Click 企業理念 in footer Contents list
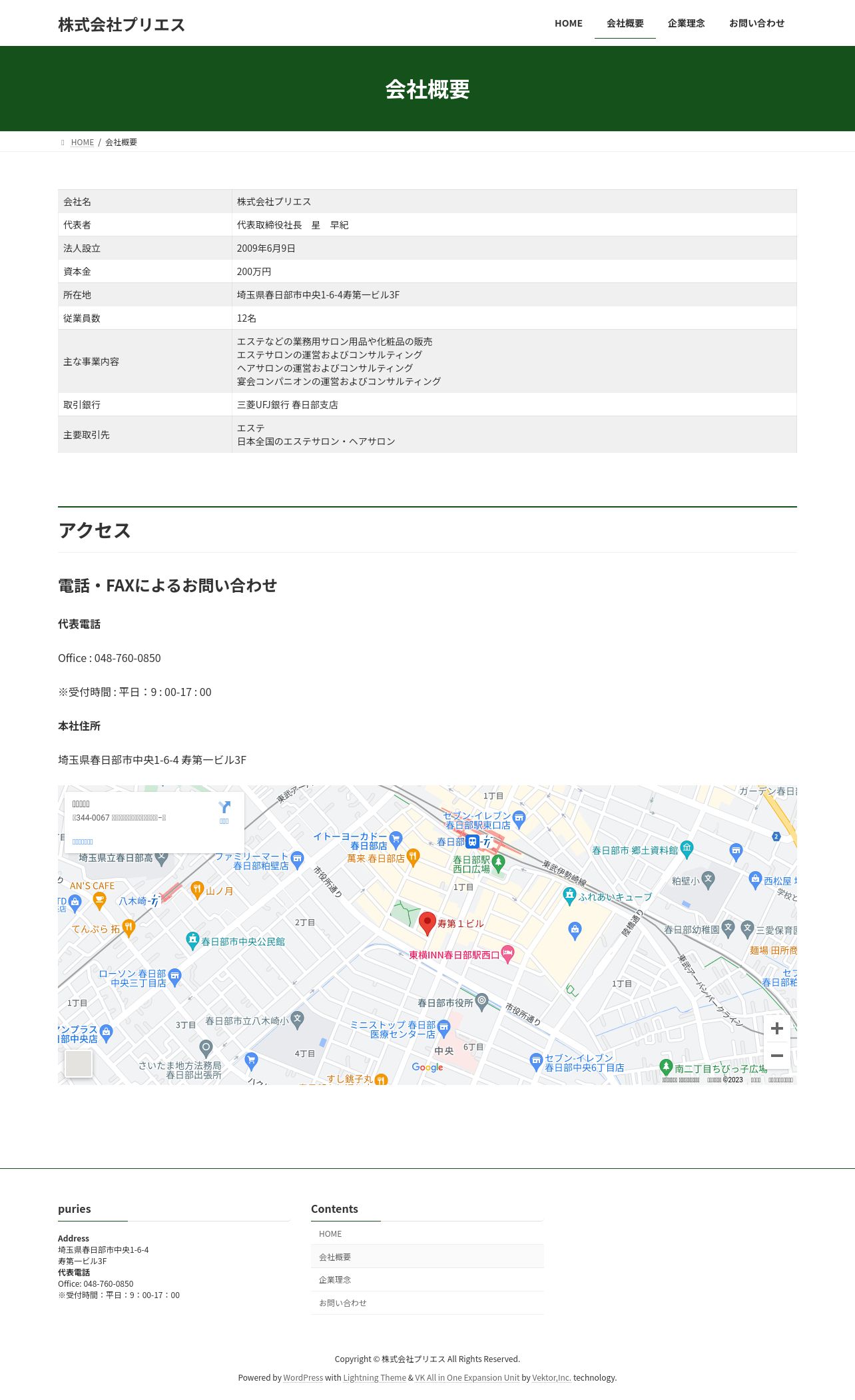 (427, 1279)
